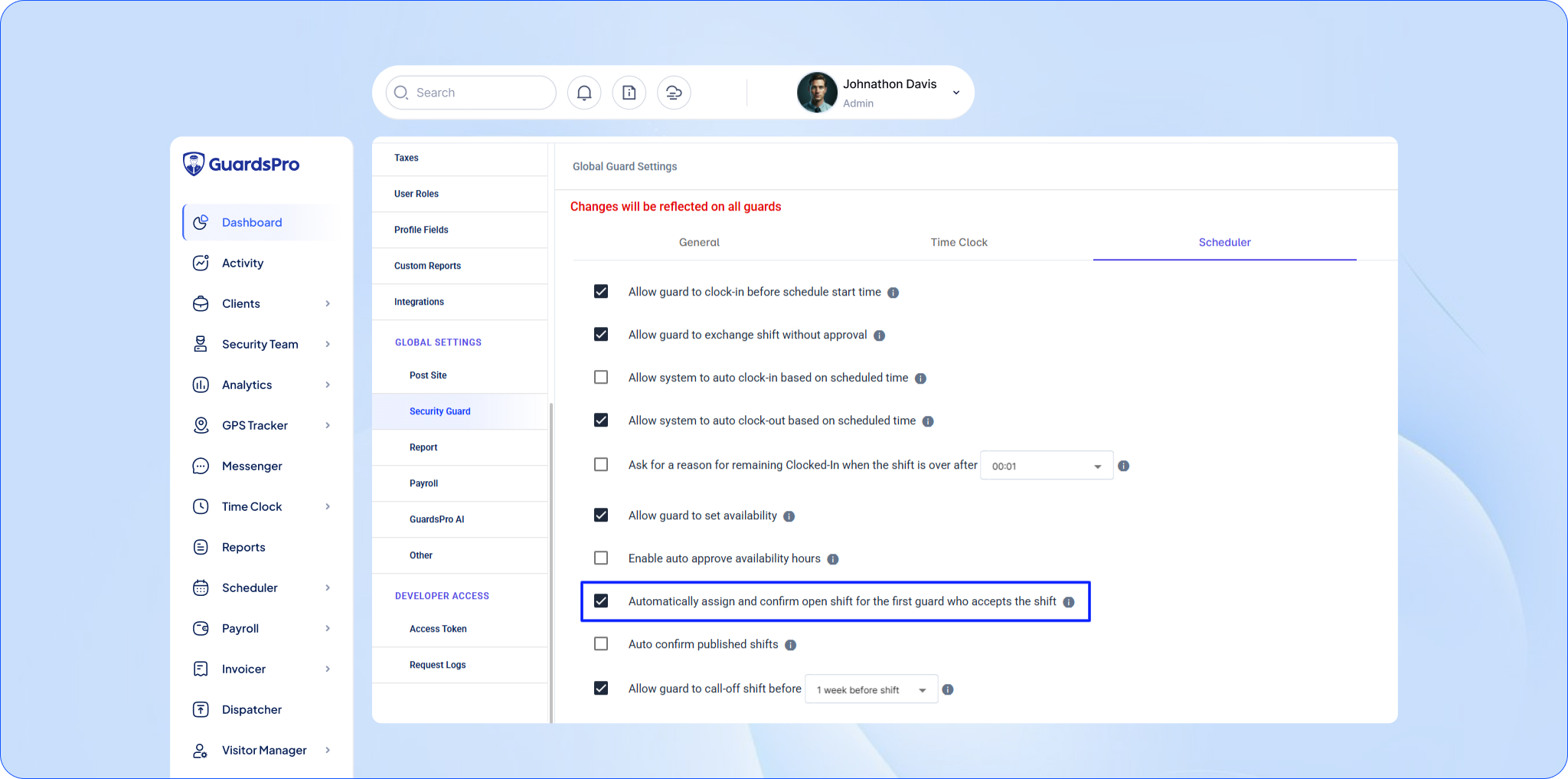Viewport: 1568px width, 779px height.
Task: Uncheck Allow guard to call-off shift before
Action: click(601, 688)
